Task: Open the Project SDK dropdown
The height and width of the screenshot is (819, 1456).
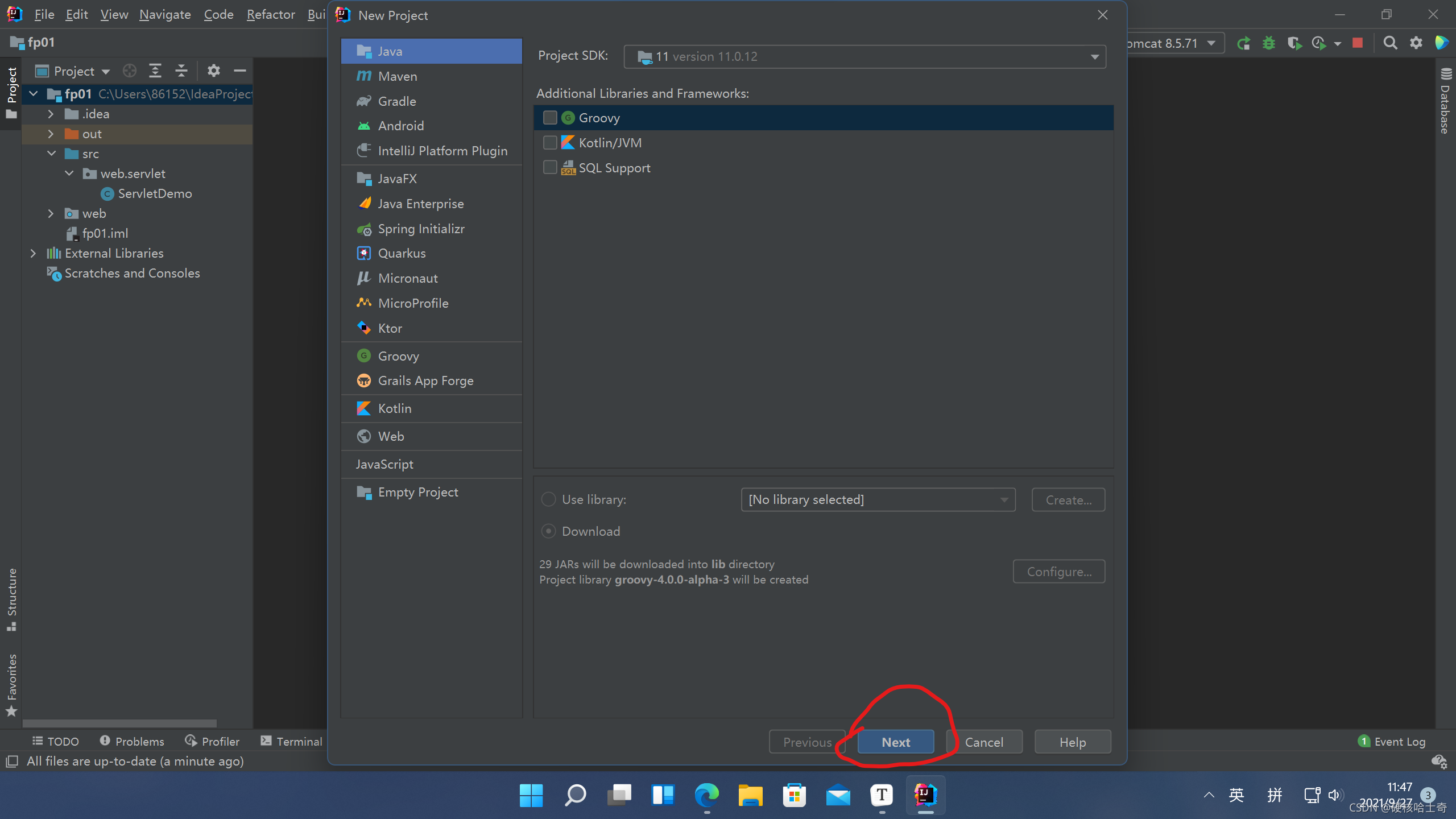Action: (x=864, y=56)
